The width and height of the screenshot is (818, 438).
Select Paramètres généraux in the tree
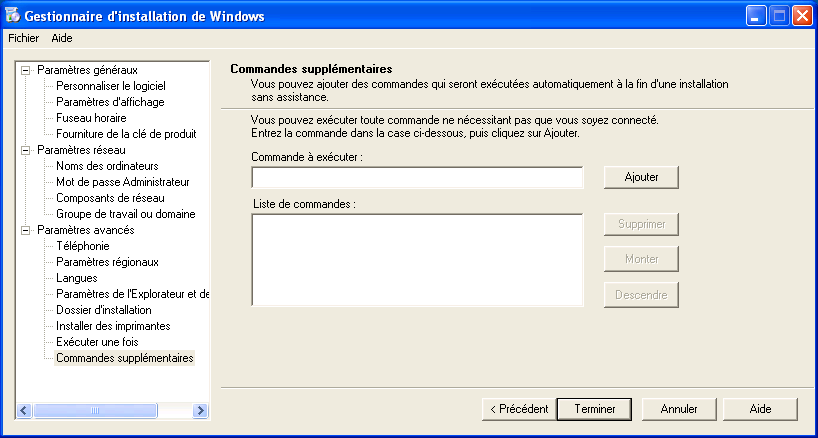(87, 70)
